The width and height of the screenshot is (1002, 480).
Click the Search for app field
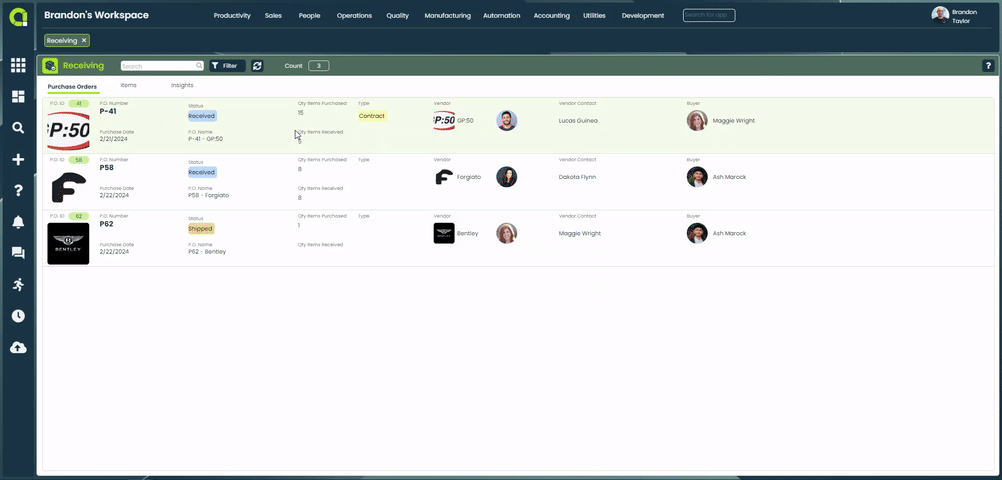point(709,15)
